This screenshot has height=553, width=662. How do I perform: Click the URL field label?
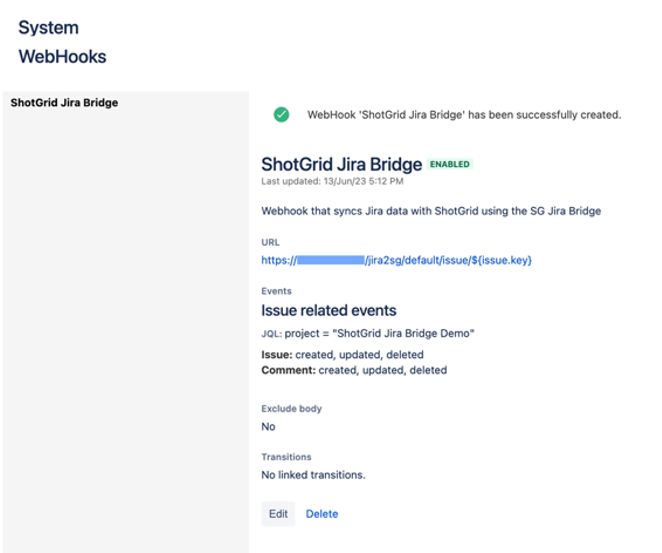(x=270, y=242)
